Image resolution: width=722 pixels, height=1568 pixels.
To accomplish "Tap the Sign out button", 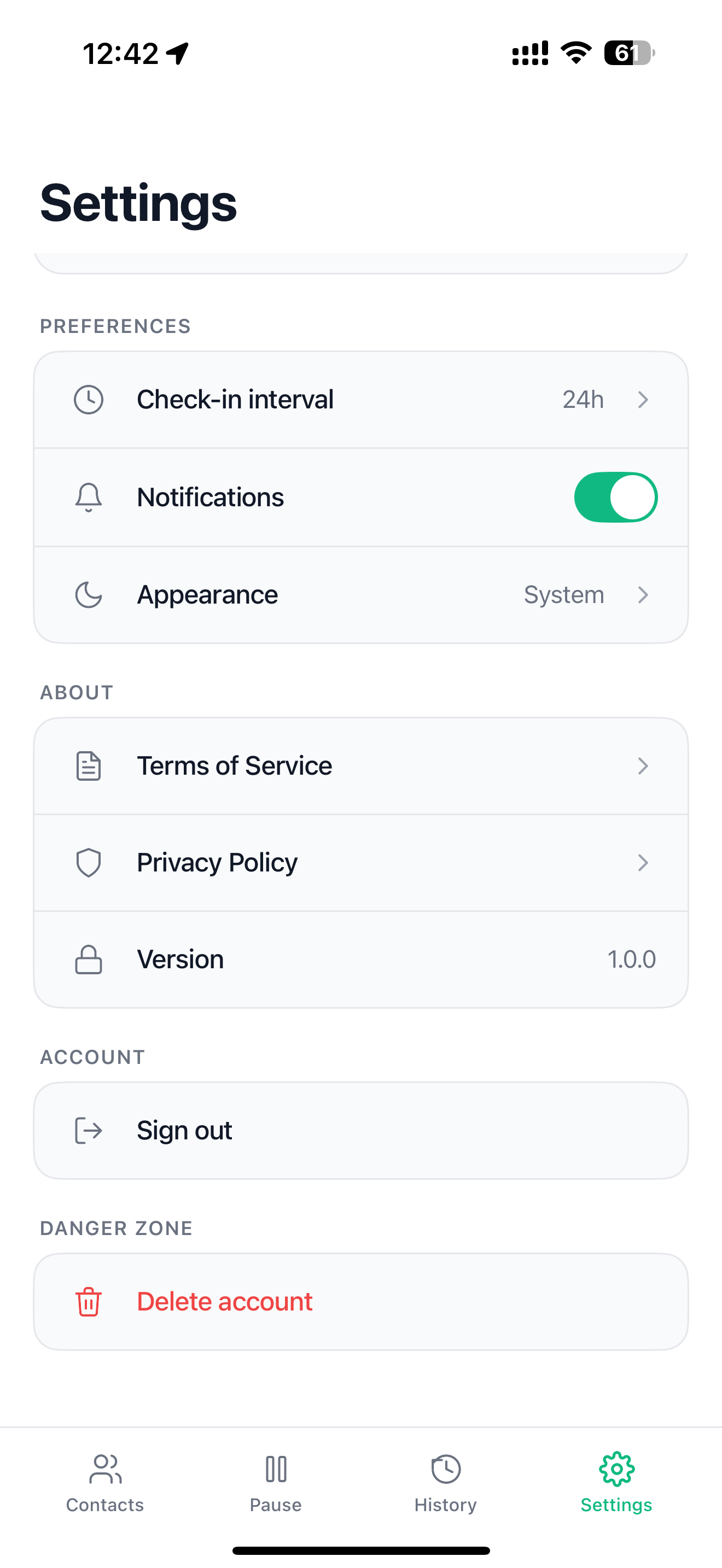I will [361, 1130].
